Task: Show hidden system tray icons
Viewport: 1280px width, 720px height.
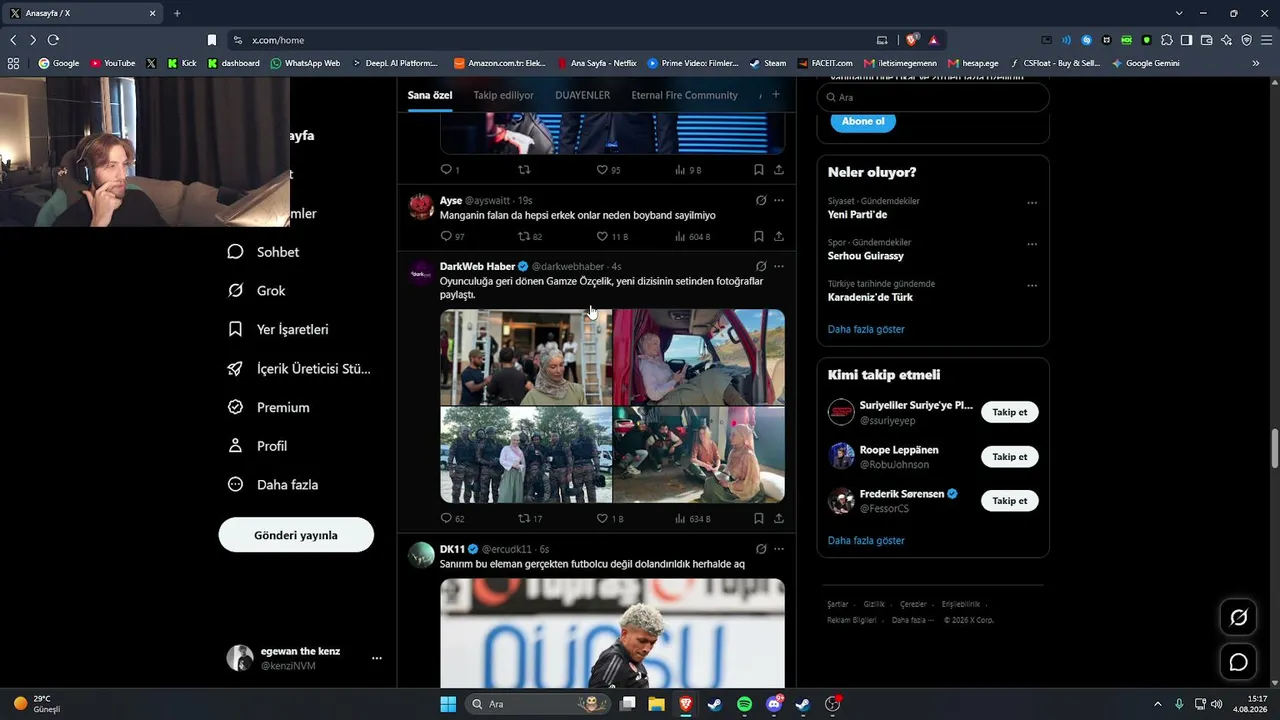Action: coord(1158,704)
